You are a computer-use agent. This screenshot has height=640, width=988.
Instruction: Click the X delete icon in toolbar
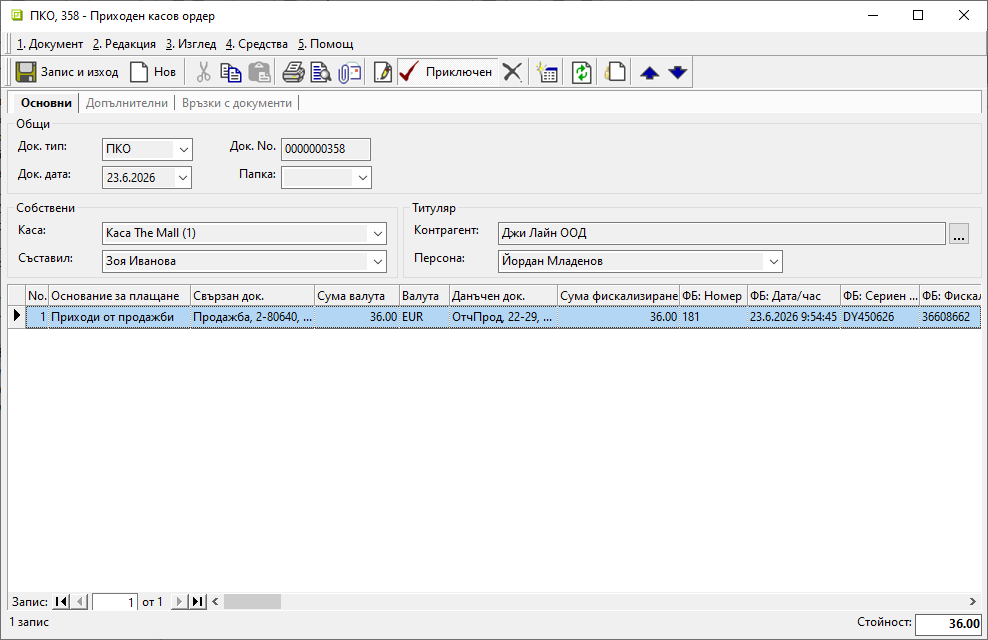(512, 72)
